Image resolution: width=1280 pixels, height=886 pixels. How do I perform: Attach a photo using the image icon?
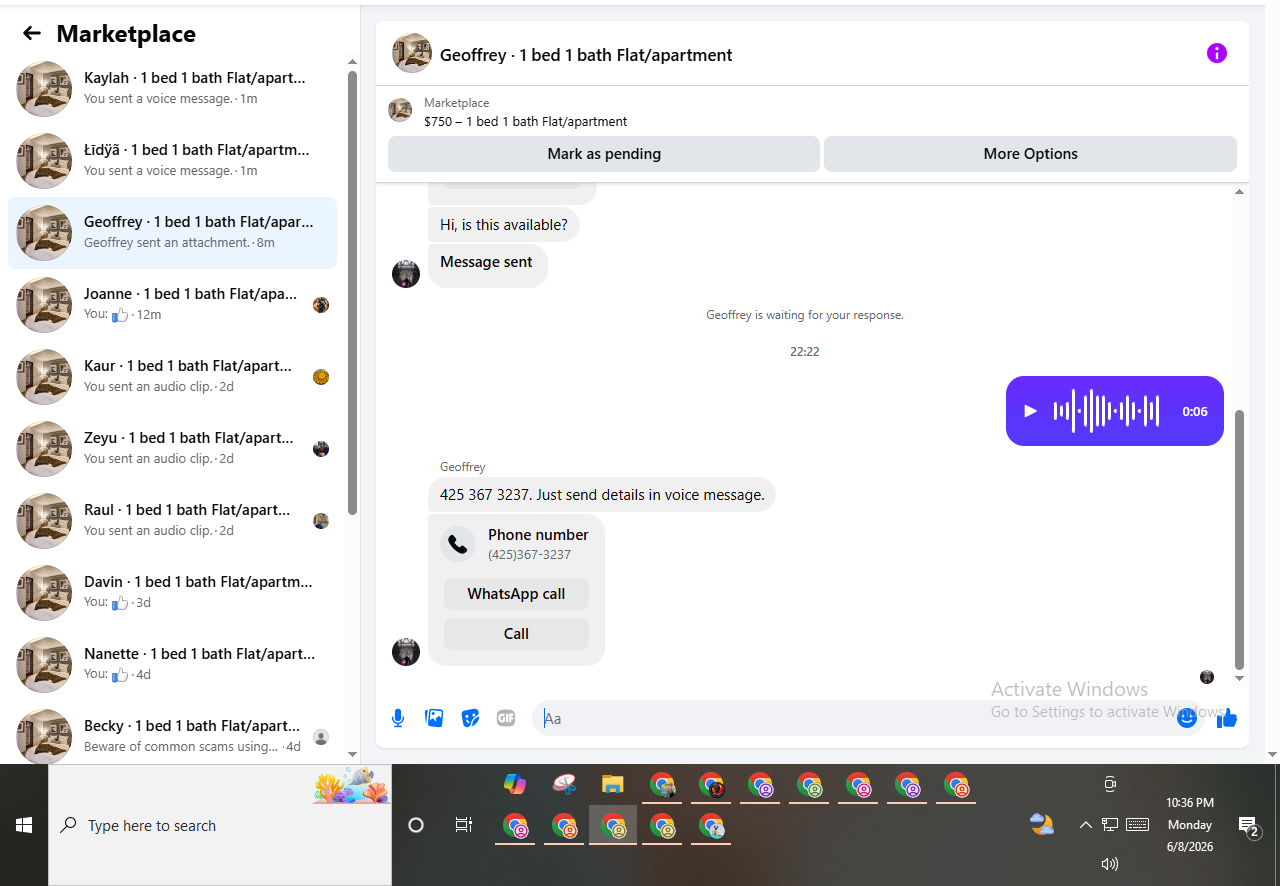point(434,718)
